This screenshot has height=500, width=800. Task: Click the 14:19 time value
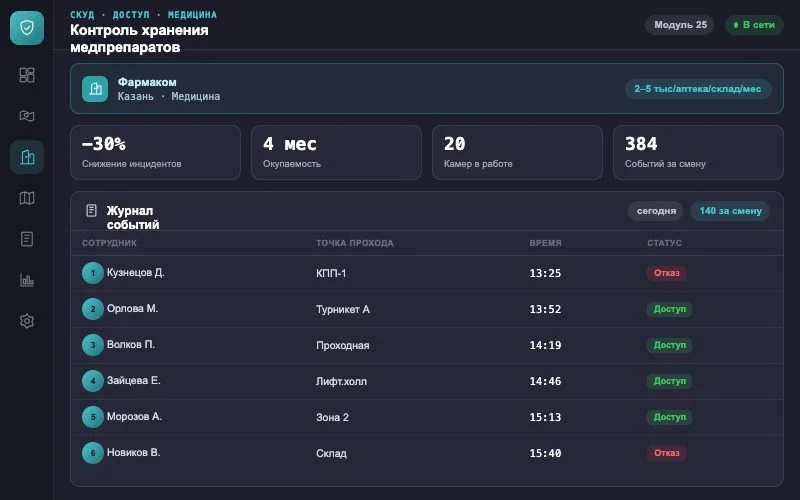545,345
